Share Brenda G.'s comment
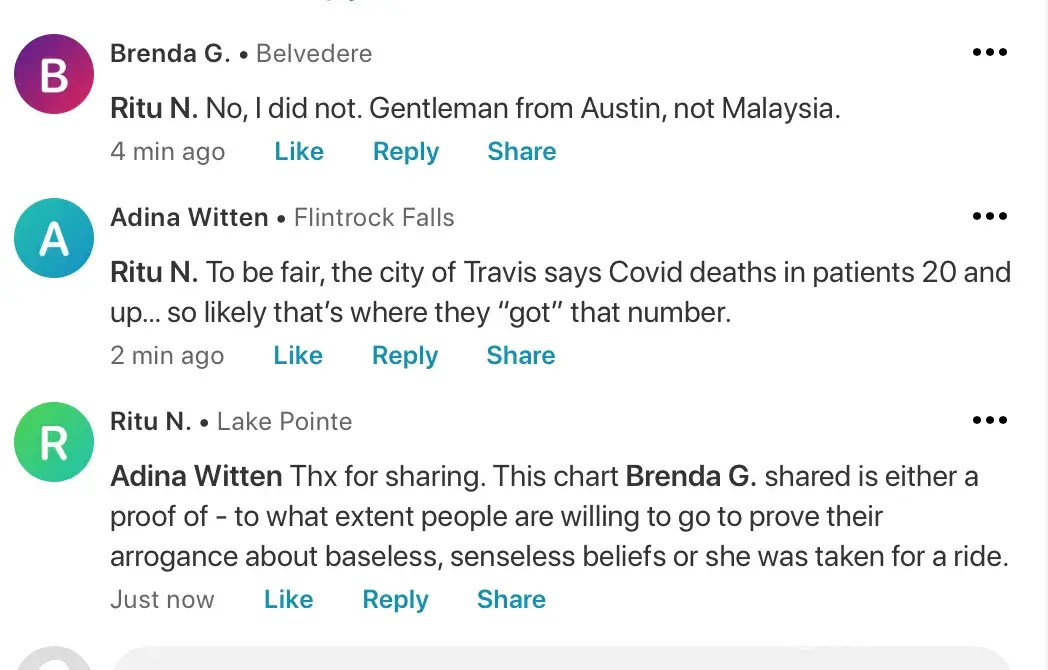 (x=521, y=152)
